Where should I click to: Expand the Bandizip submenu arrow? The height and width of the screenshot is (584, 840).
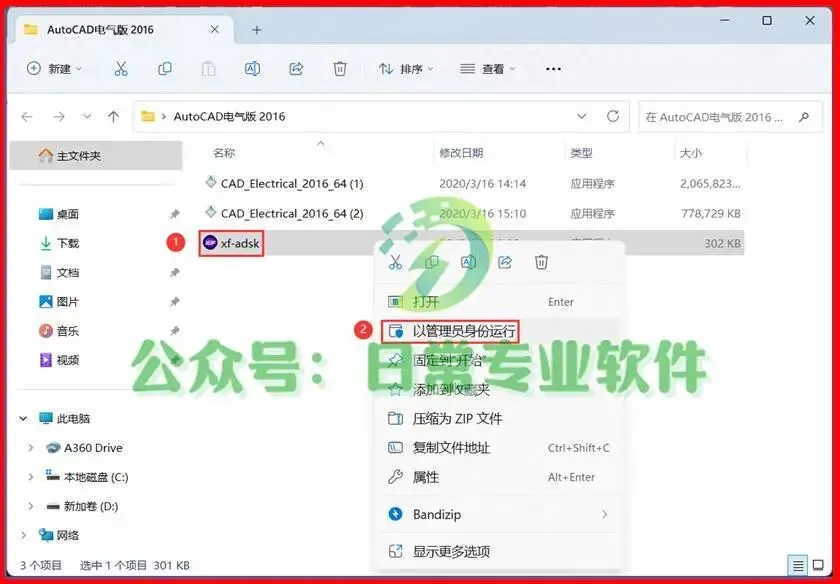[x=605, y=514]
